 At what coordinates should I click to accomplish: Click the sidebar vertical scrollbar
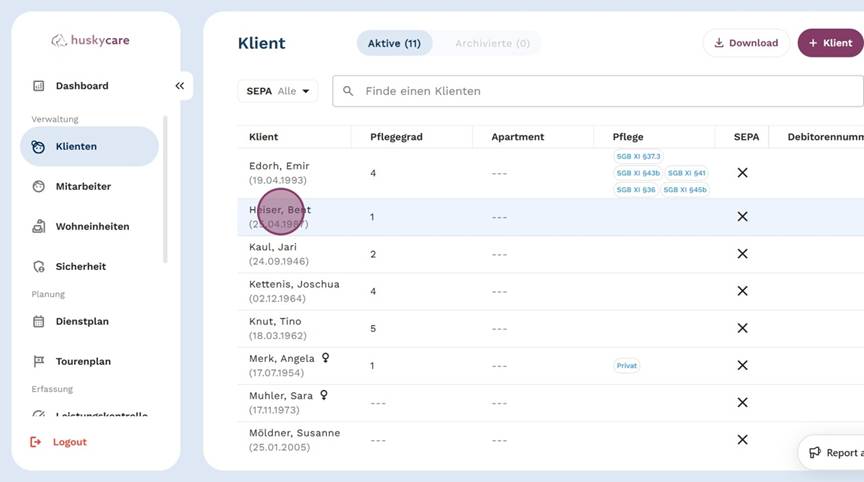tap(166, 190)
